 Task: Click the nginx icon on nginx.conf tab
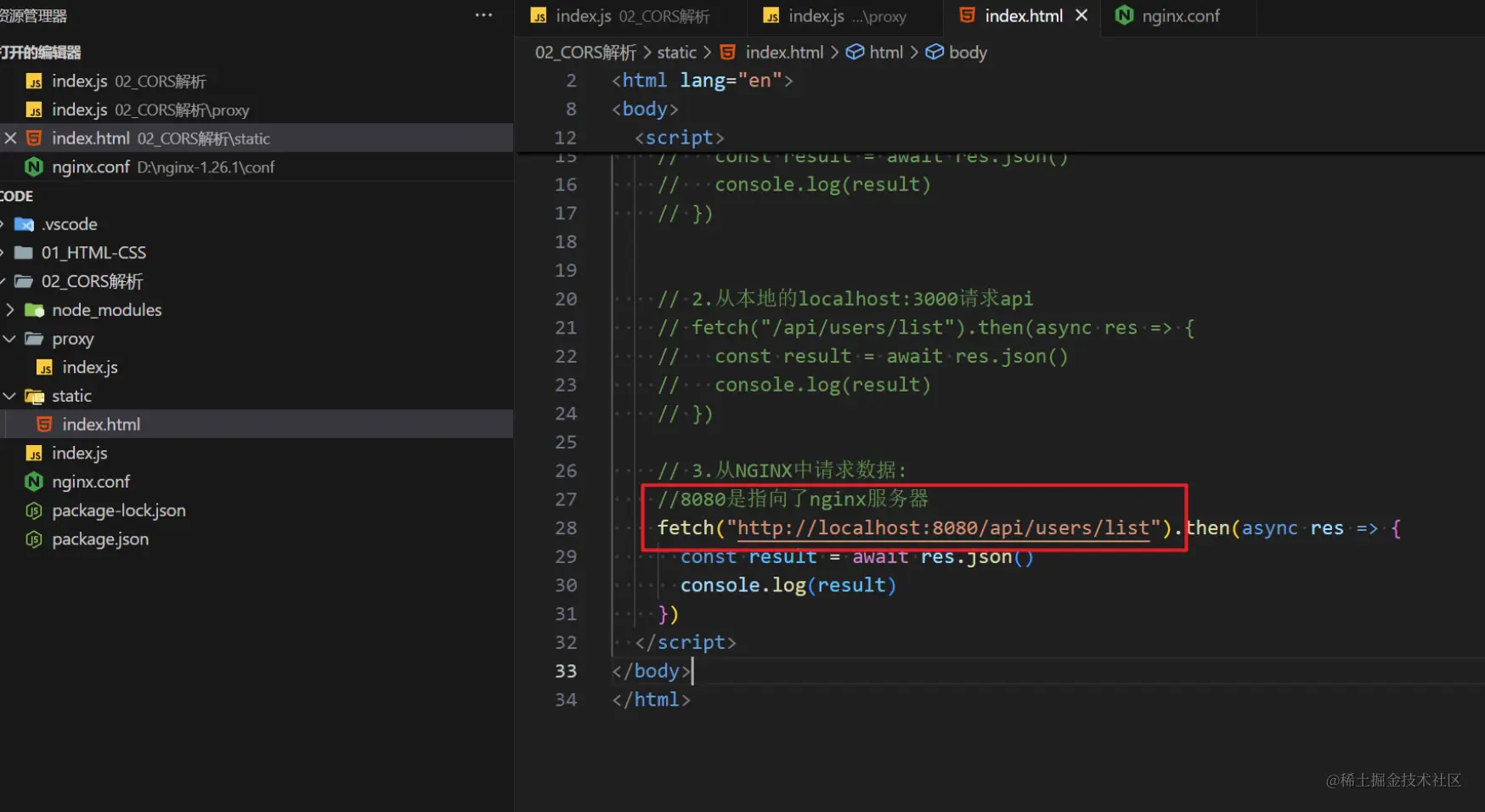click(x=1124, y=15)
